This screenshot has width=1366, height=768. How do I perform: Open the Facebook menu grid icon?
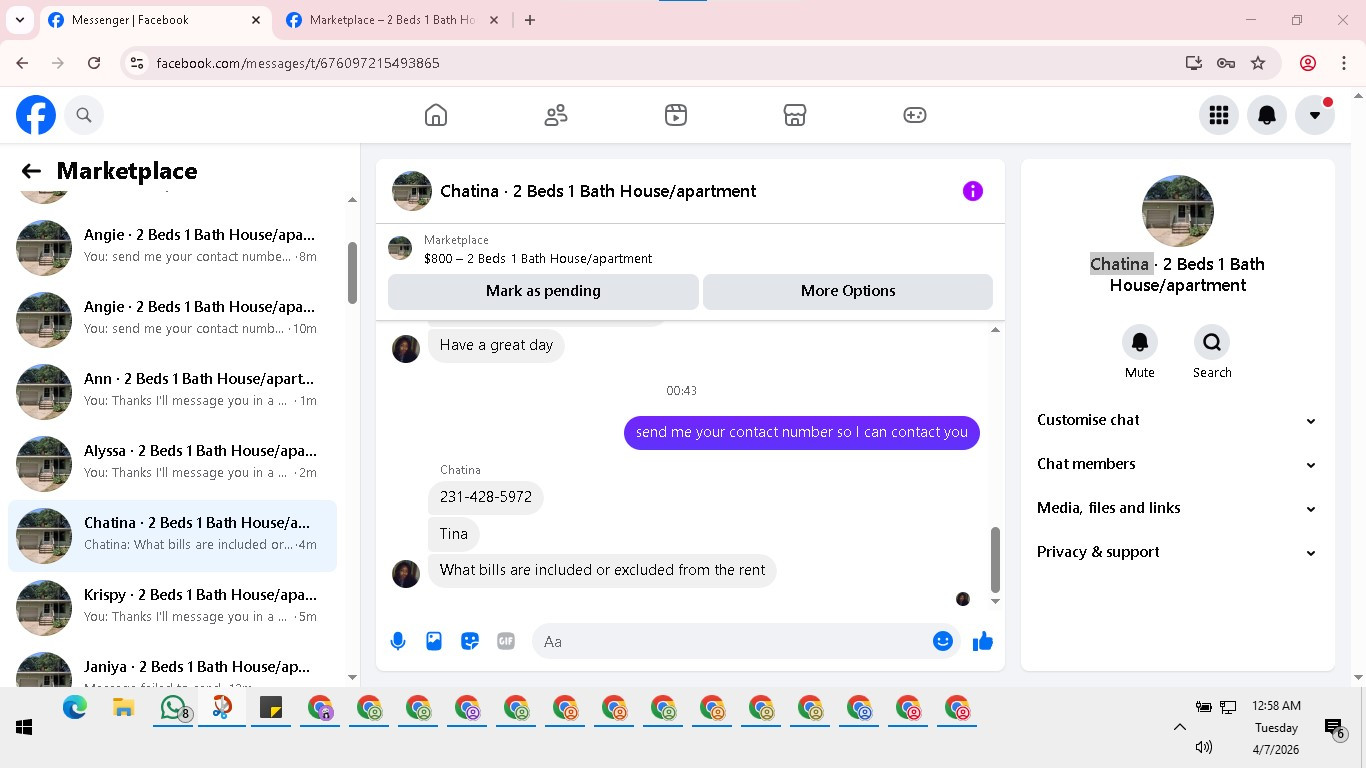click(1219, 115)
